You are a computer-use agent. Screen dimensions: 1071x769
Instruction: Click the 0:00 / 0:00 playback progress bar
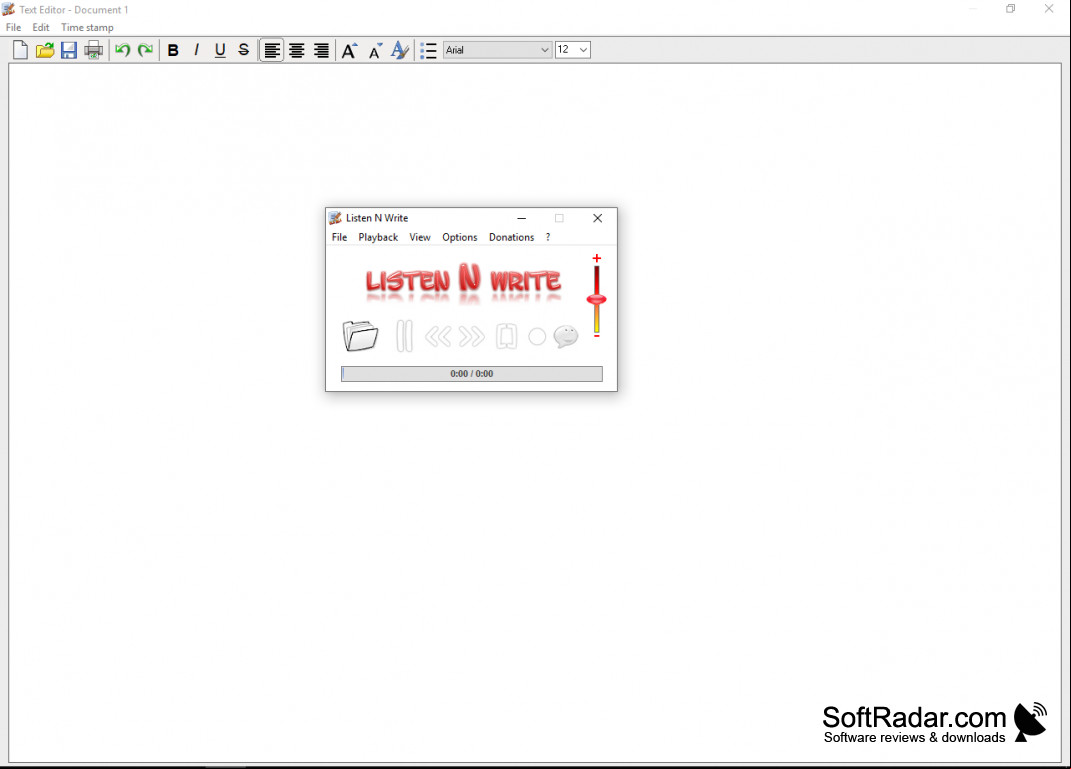click(472, 374)
